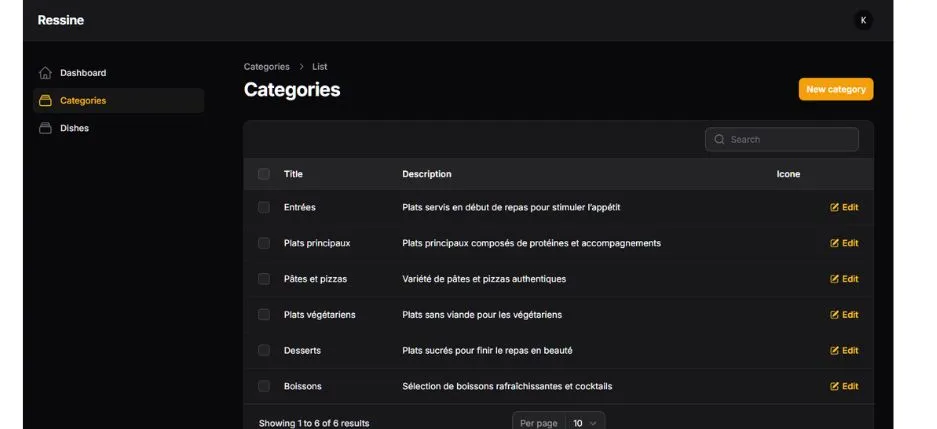Click the New category button
Image resolution: width=937 pixels, height=429 pixels.
click(835, 89)
